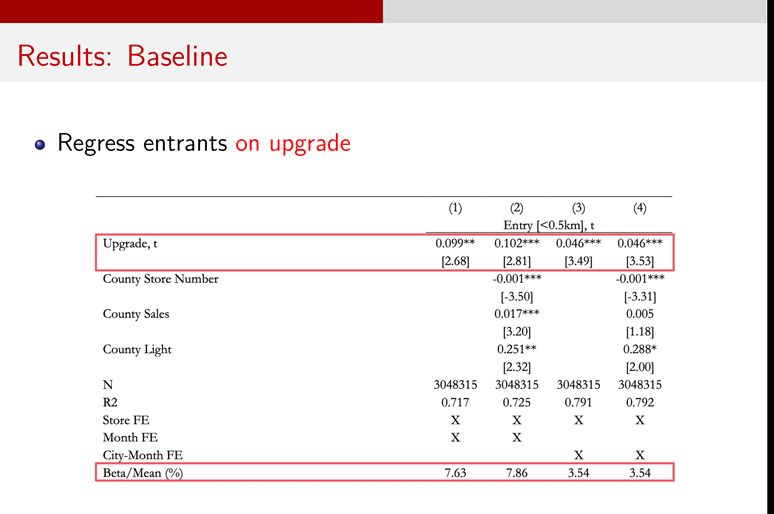Click the dark red progress bar segment
This screenshot has height=514, width=774.
point(191,11)
